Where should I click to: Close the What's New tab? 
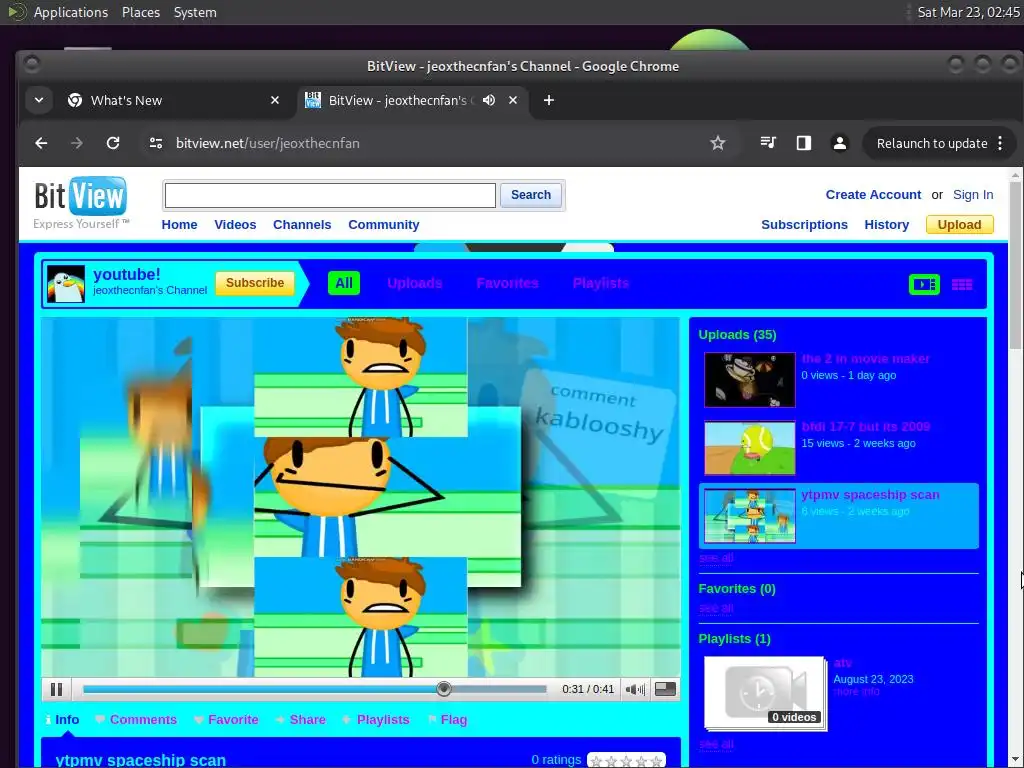click(x=275, y=100)
